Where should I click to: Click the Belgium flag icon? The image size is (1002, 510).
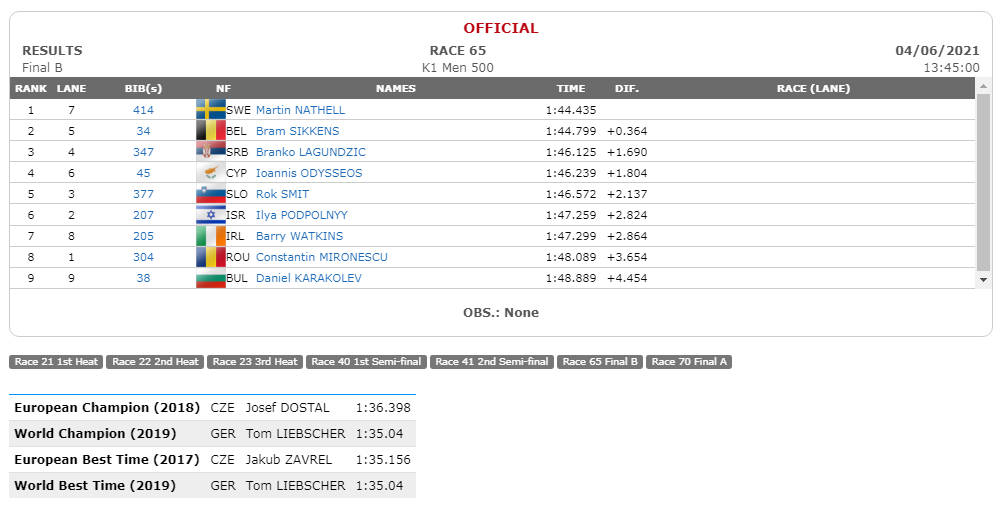pos(211,131)
